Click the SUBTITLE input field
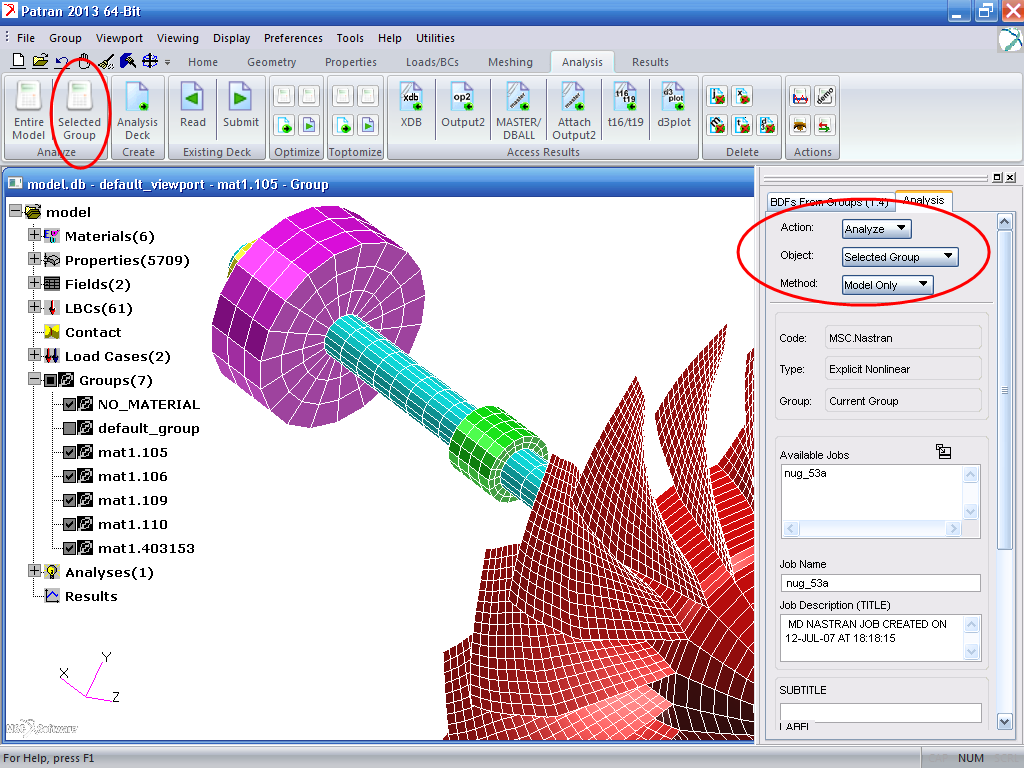The image size is (1024, 768). coord(880,712)
